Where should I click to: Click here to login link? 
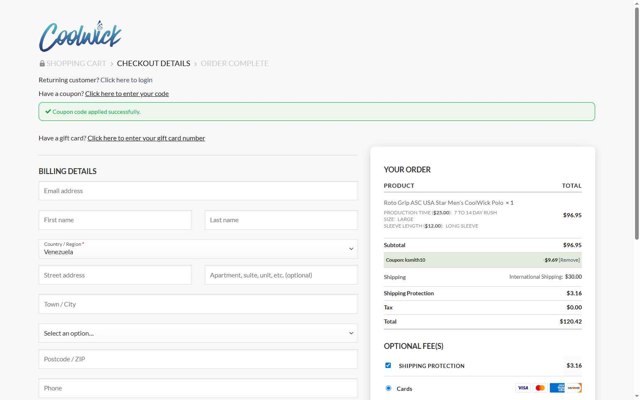pyautogui.click(x=127, y=80)
